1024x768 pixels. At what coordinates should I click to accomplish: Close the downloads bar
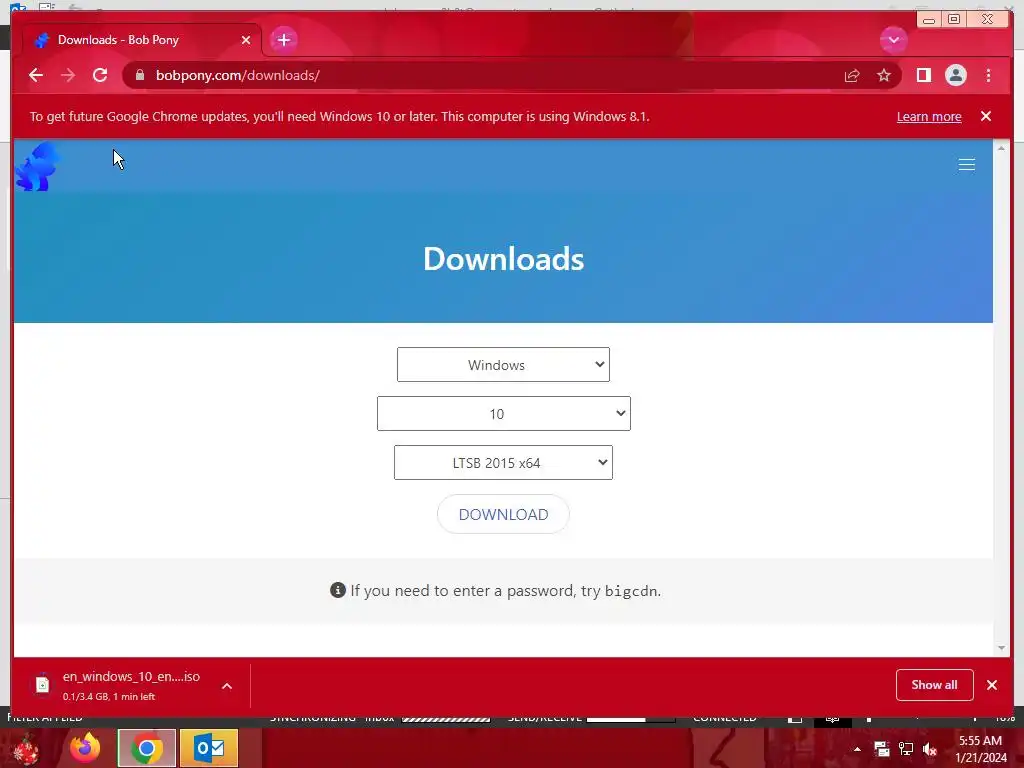[x=992, y=684]
